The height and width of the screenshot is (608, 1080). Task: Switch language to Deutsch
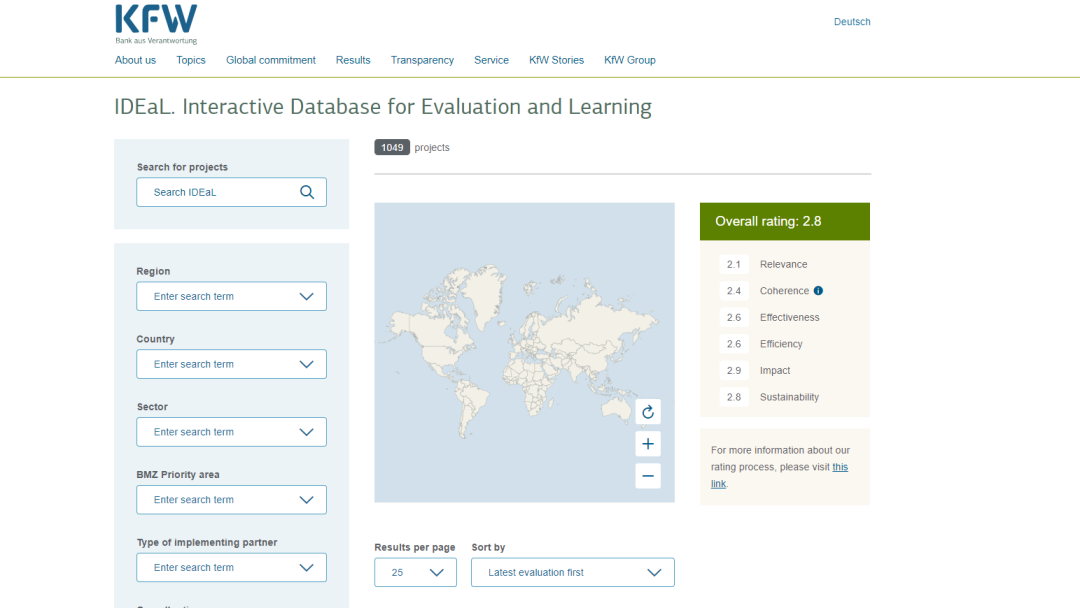coord(852,21)
